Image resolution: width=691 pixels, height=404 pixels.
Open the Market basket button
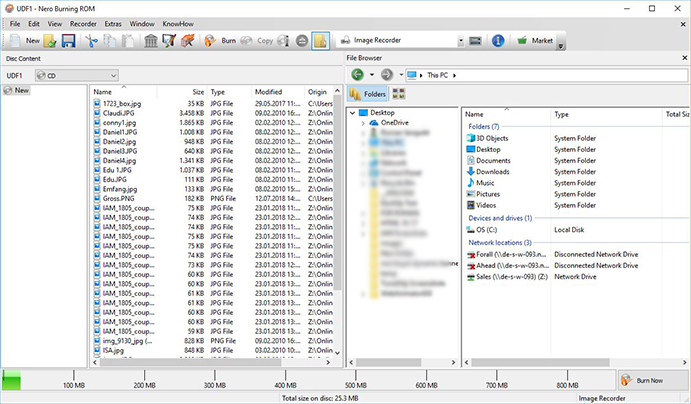coord(535,41)
